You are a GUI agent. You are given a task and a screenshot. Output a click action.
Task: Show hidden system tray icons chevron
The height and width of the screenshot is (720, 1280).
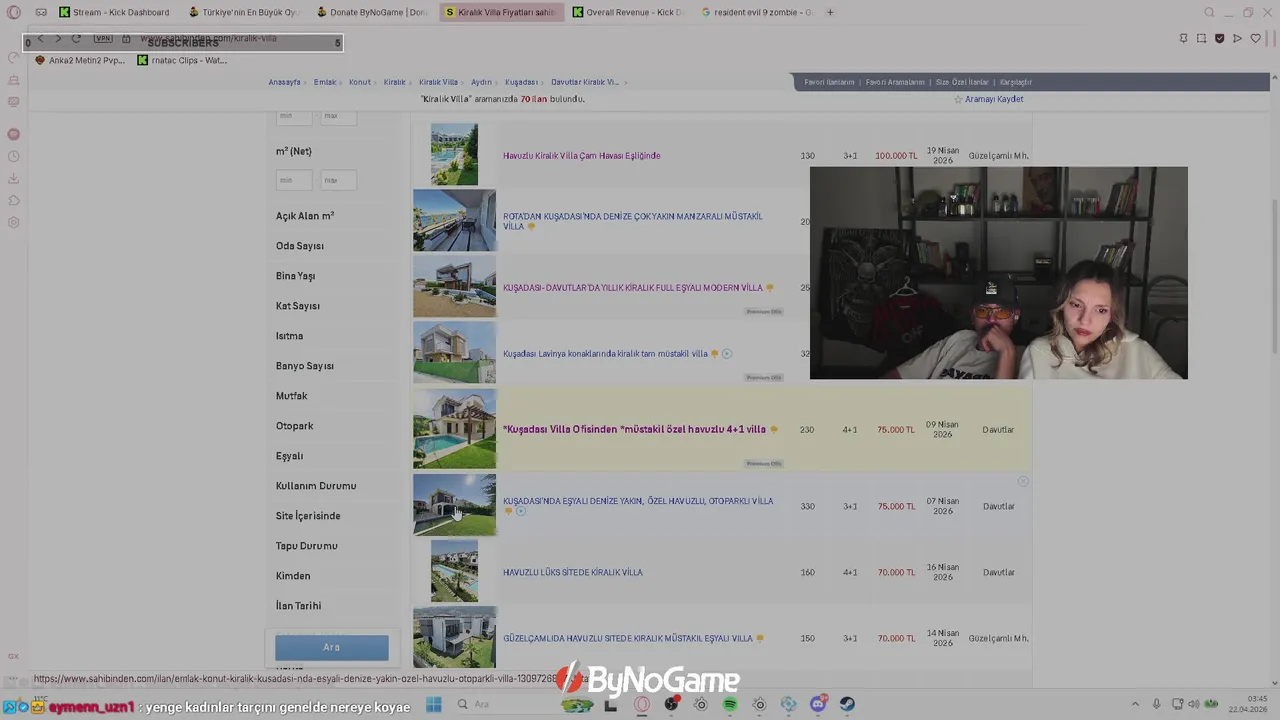[x=1135, y=704]
